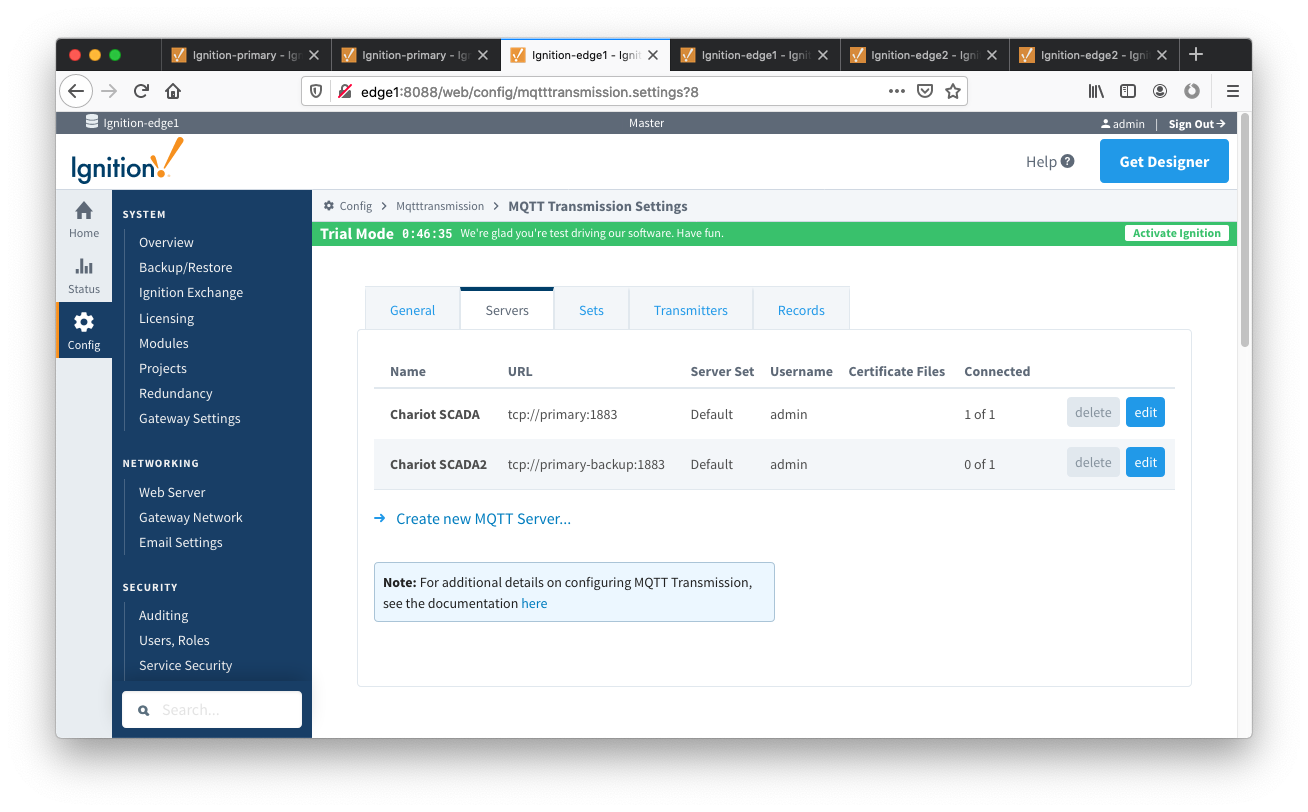Open the Sets tab
1308x812 pixels.
click(x=591, y=310)
